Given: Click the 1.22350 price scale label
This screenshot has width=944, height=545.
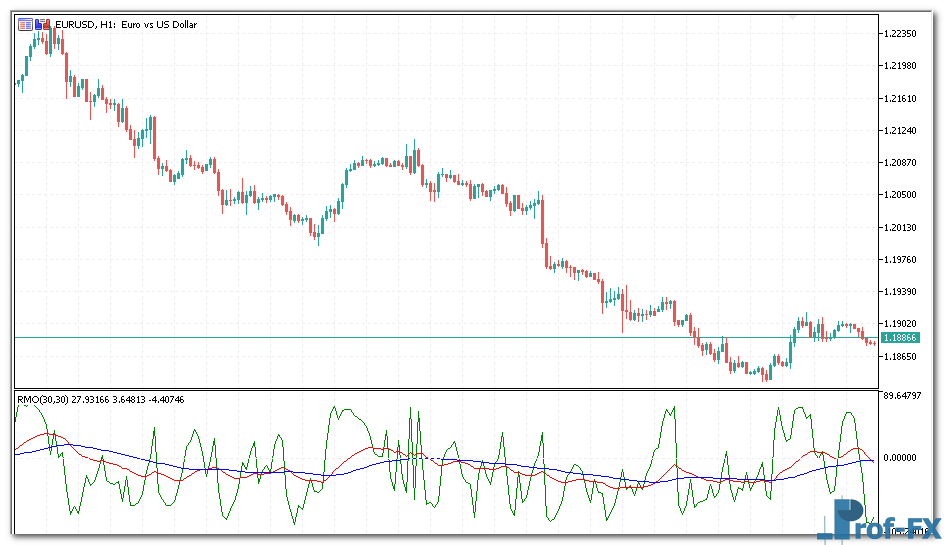Looking at the screenshot, I should (901, 34).
